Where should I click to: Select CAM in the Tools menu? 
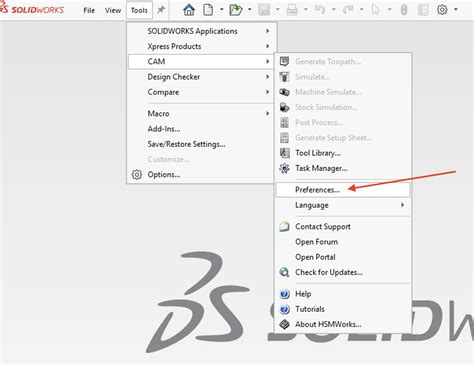tap(202, 62)
